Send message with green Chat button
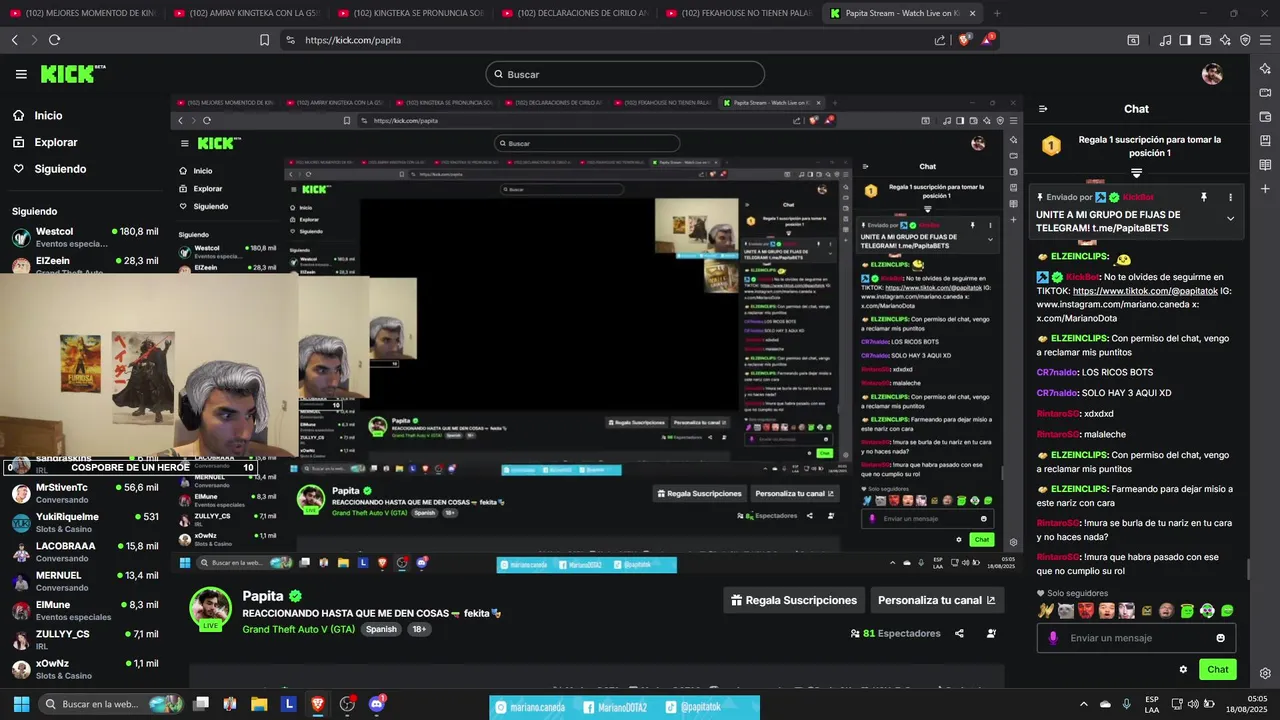Image resolution: width=1280 pixels, height=720 pixels. coord(1217,670)
